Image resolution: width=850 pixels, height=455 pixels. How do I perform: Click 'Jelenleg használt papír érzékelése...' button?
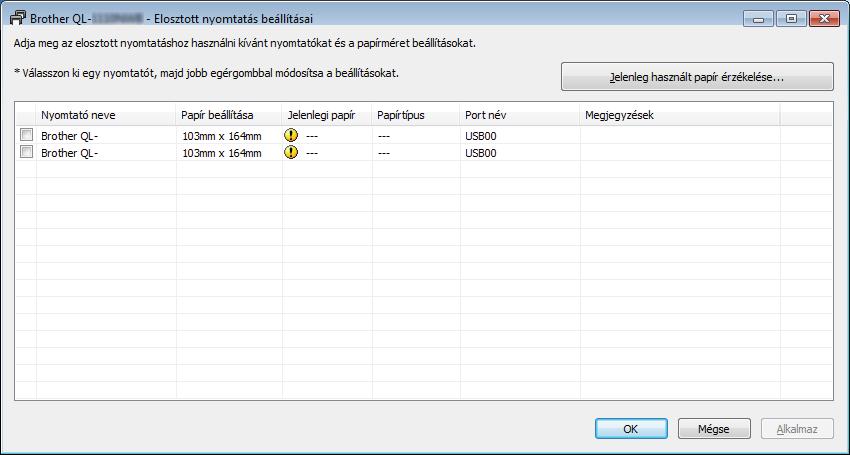tap(697, 76)
